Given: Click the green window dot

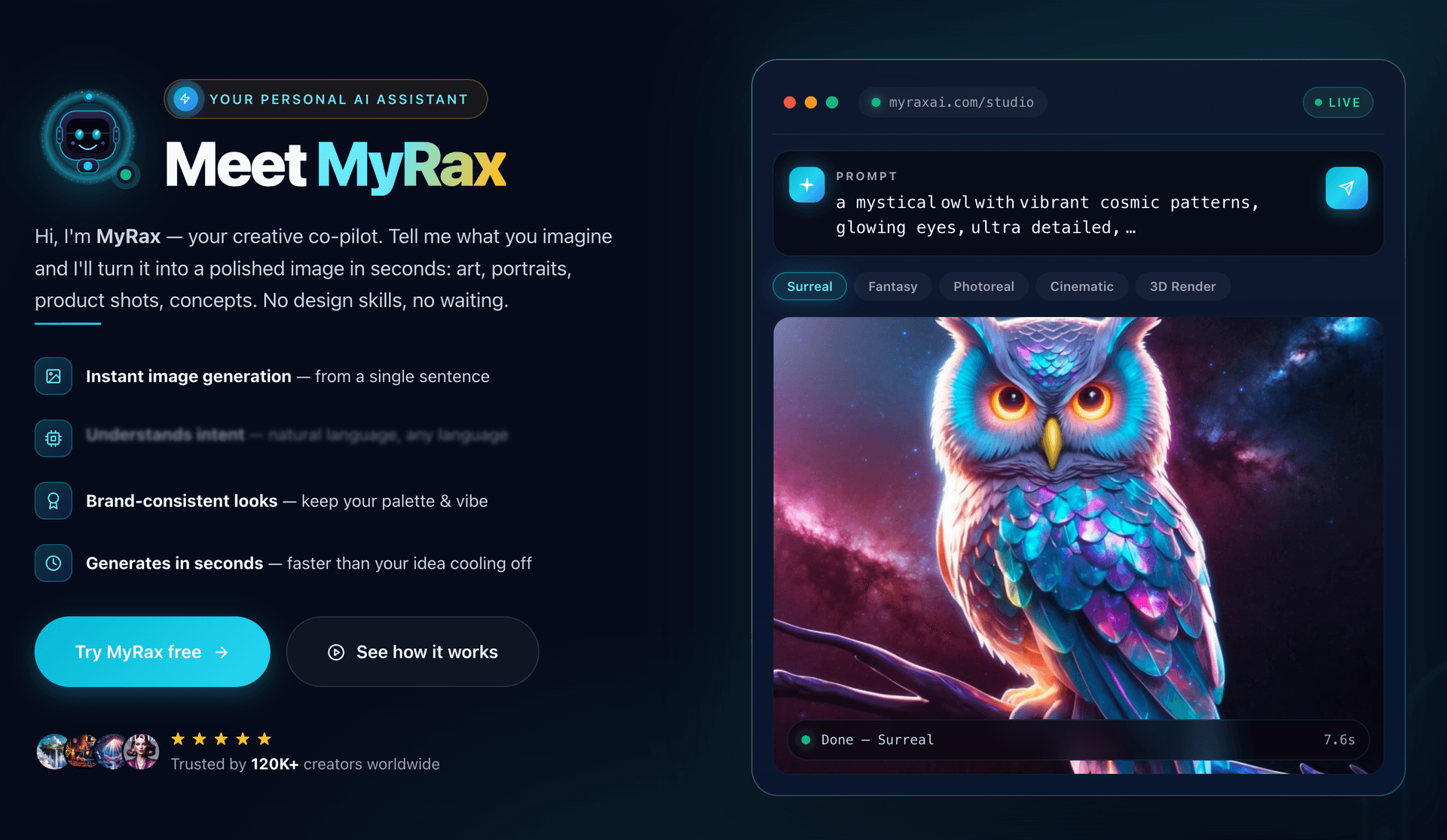Looking at the screenshot, I should tap(832, 102).
